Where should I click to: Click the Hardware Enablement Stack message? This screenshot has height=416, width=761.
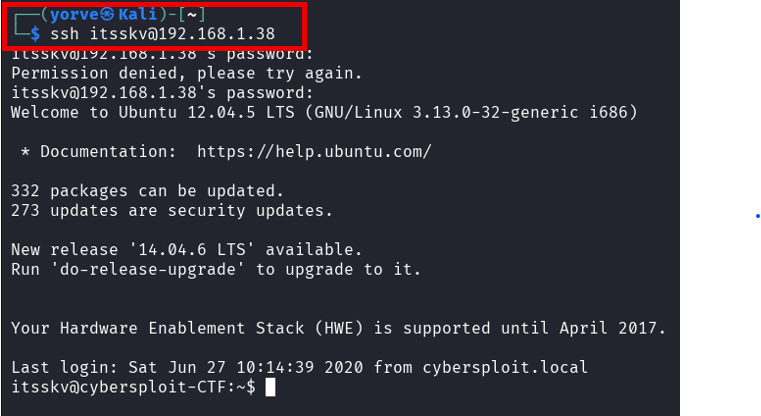[x=338, y=328]
